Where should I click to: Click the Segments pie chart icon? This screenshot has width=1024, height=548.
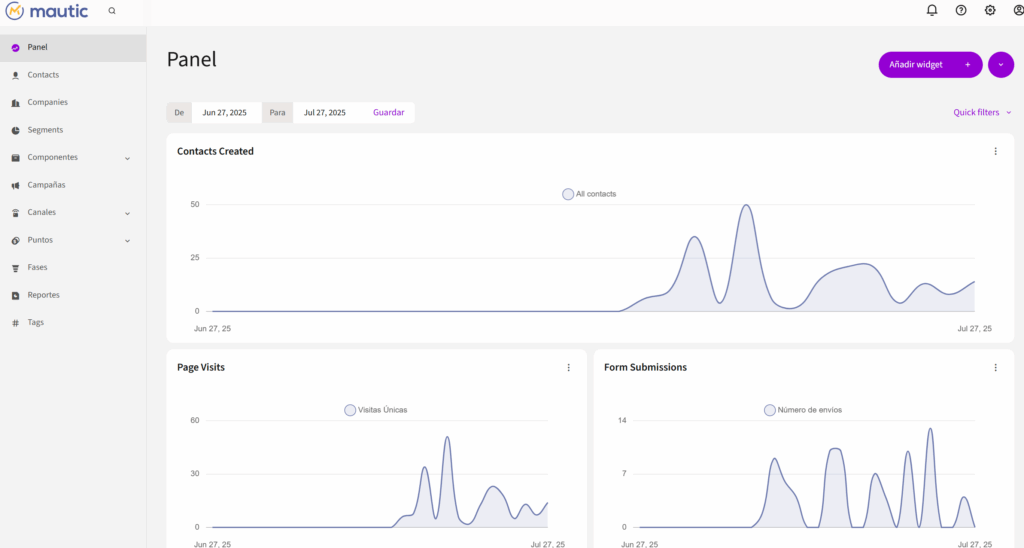pyautogui.click(x=16, y=130)
